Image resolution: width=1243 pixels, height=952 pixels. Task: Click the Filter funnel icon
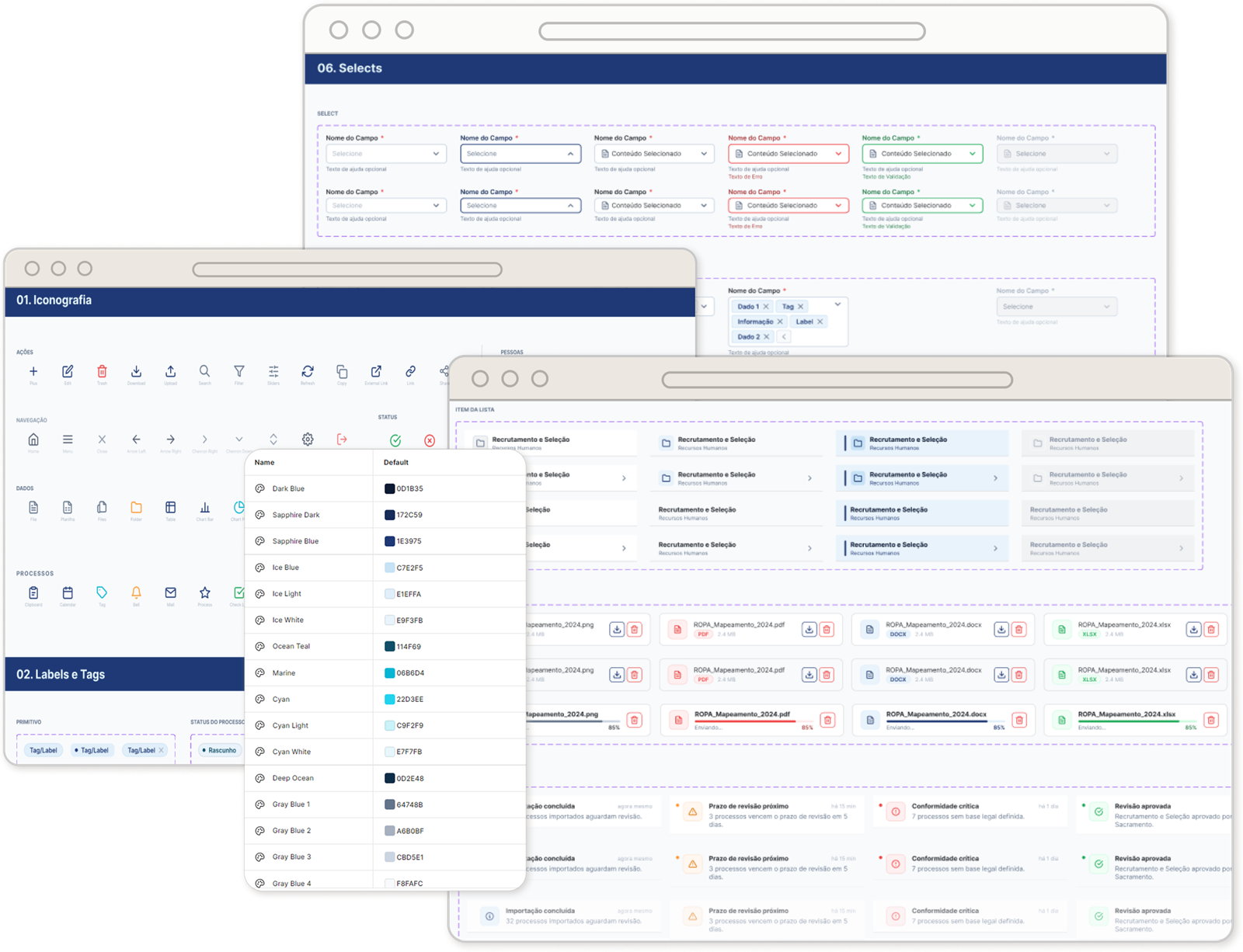(x=239, y=371)
